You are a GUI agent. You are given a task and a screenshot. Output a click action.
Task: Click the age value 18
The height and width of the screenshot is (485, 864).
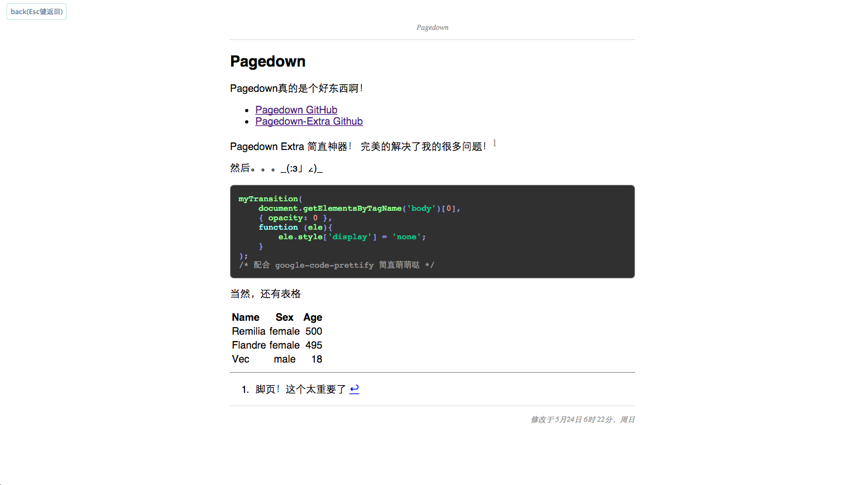pyautogui.click(x=316, y=359)
